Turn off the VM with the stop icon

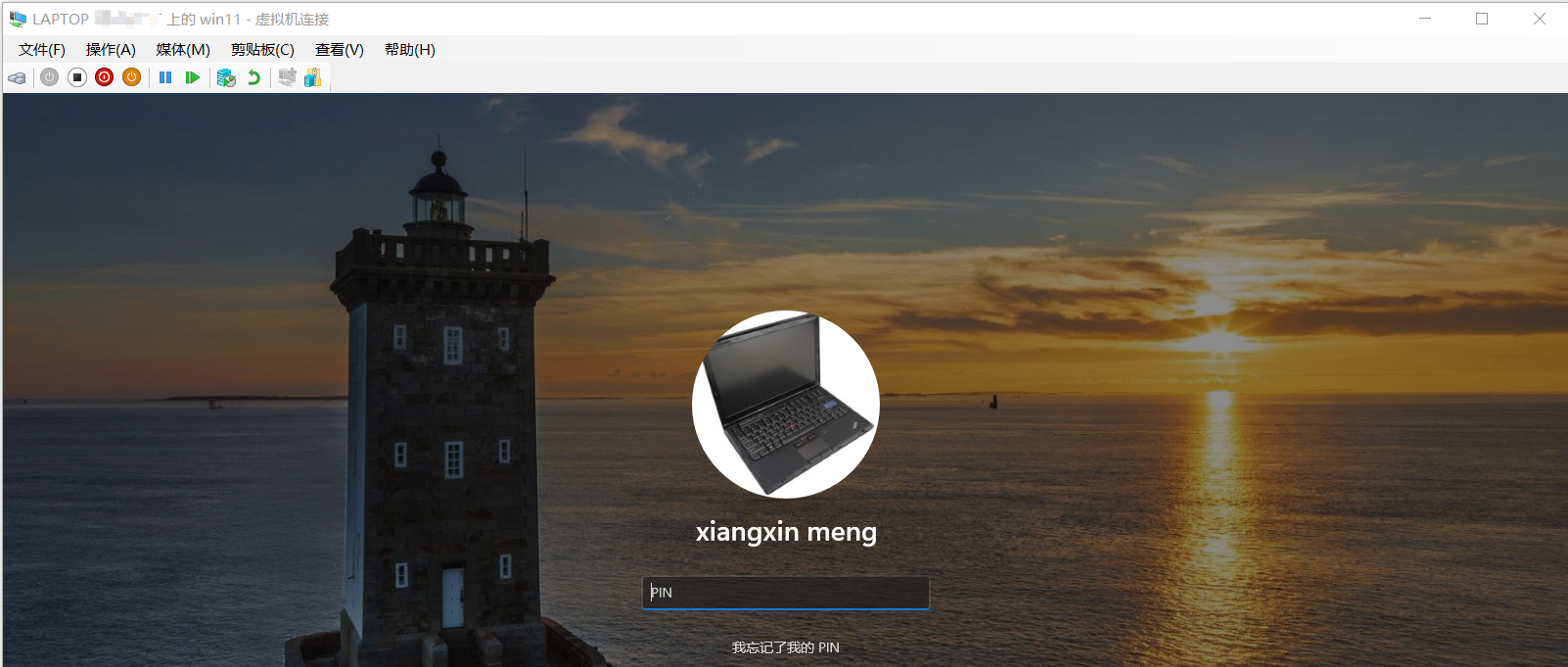tap(77, 77)
